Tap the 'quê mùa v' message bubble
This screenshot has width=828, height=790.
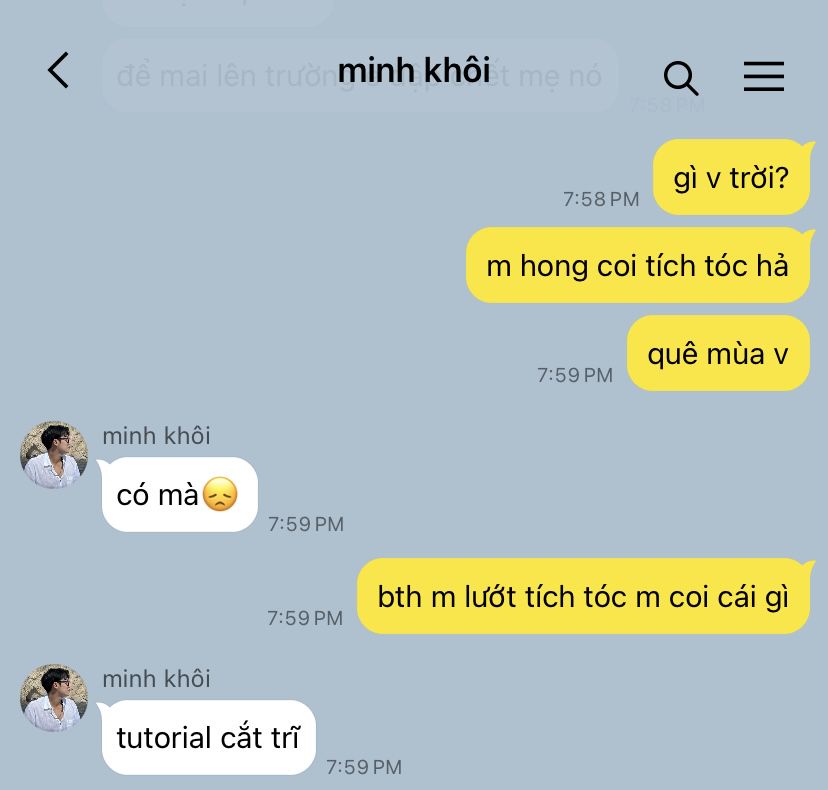[718, 353]
